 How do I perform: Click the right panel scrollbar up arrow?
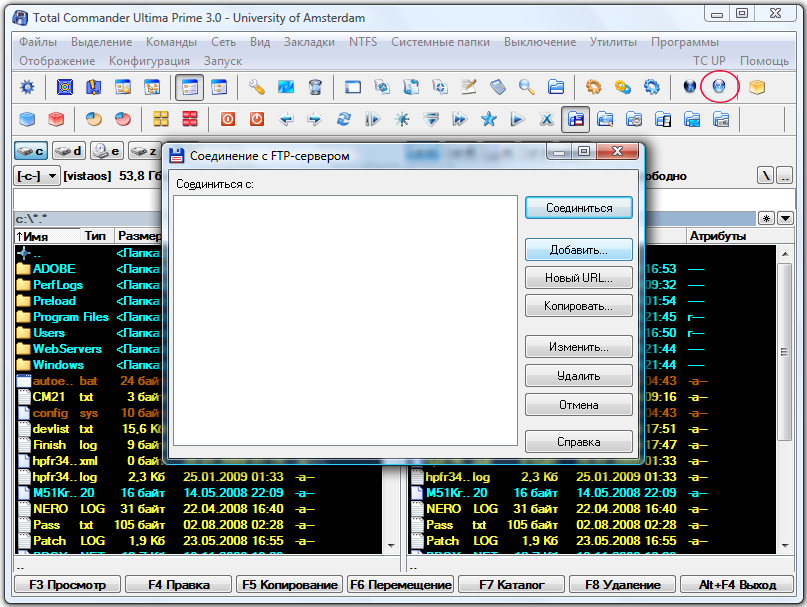tap(785, 253)
